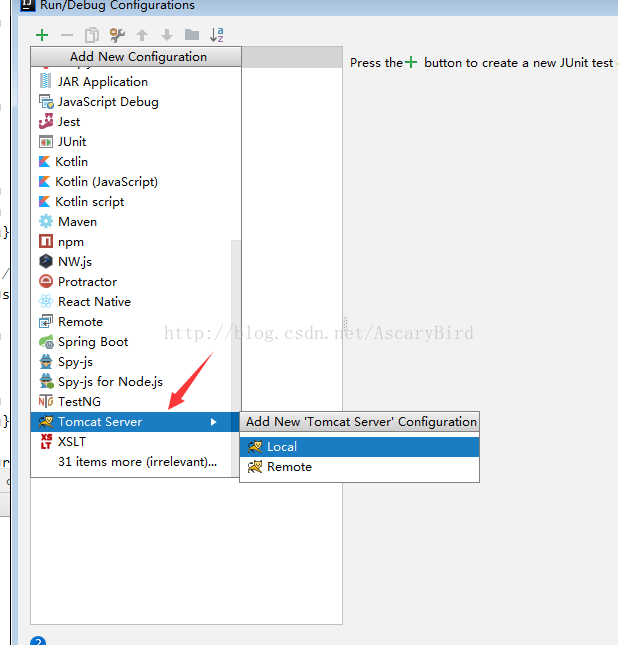The height and width of the screenshot is (645, 618).
Task: Click the Sort Configurations a-z icon
Action: (x=217, y=35)
